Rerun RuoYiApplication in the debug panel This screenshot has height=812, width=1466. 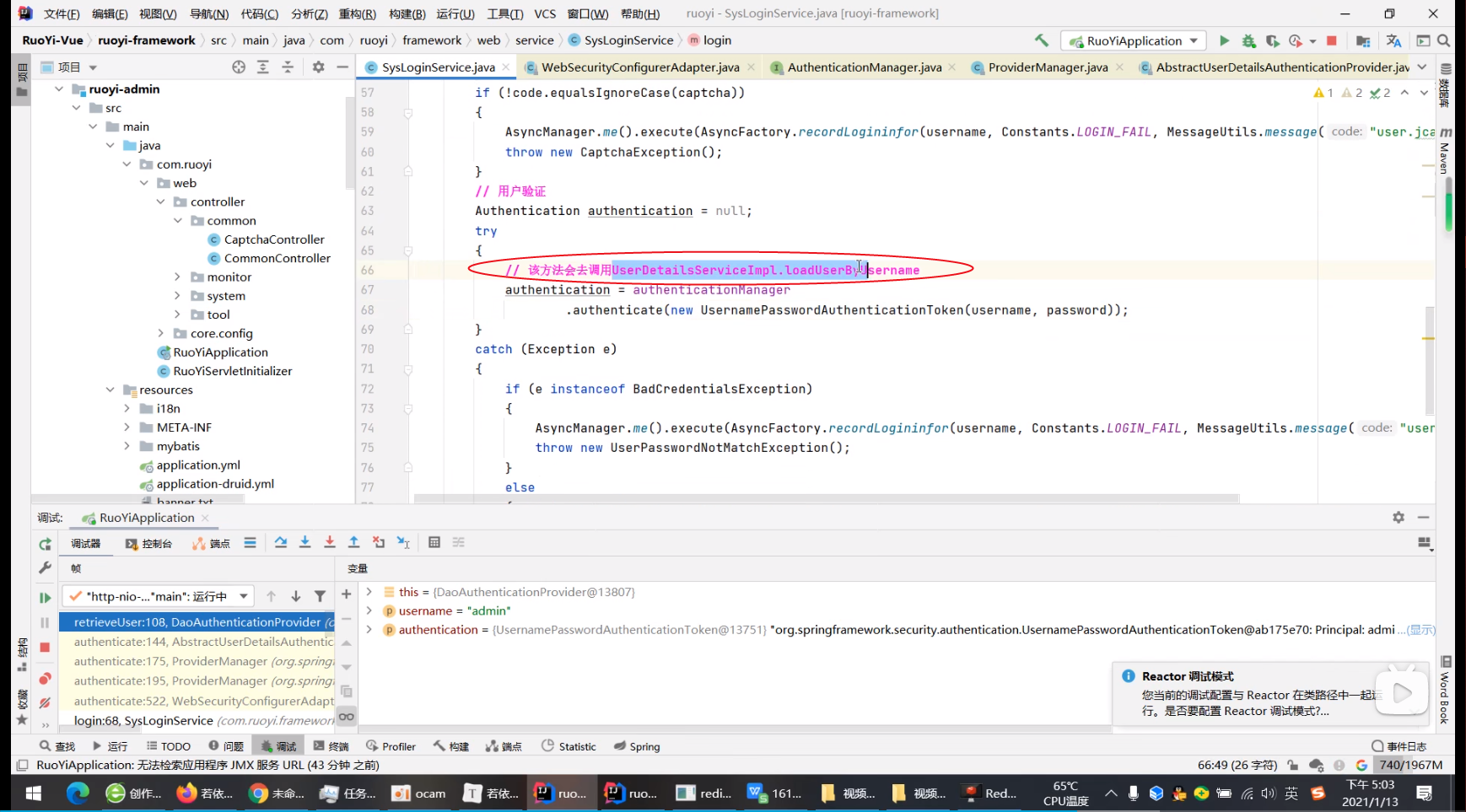click(x=45, y=544)
